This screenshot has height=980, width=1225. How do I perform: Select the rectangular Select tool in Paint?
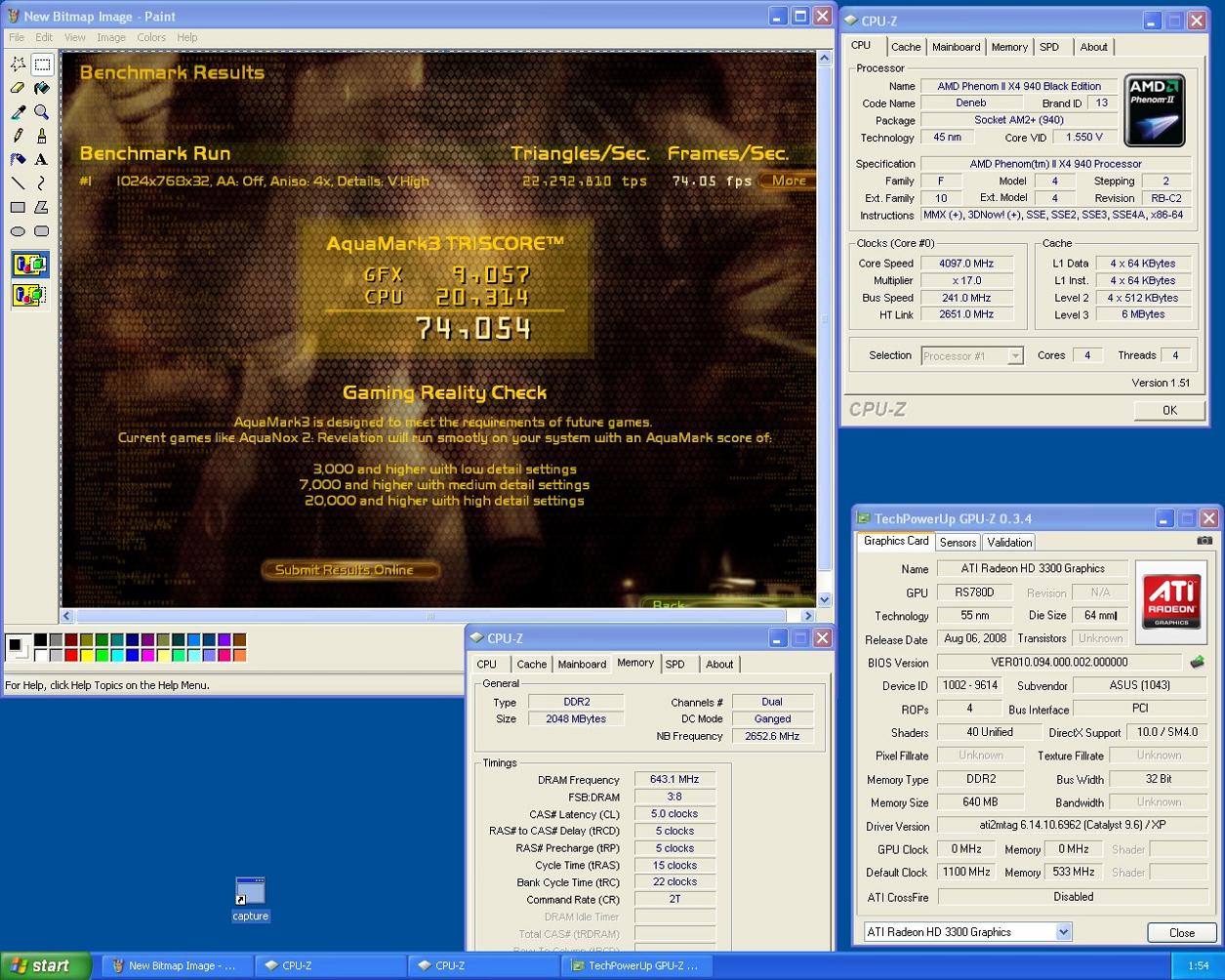[x=42, y=64]
